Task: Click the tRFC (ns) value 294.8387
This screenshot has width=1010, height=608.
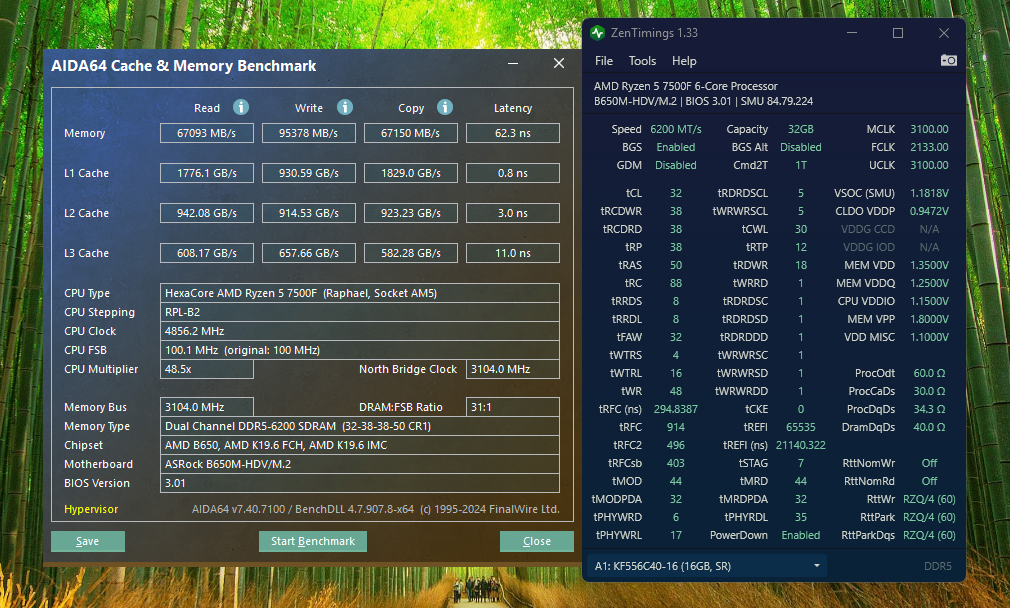Action: pyautogui.click(x=676, y=409)
